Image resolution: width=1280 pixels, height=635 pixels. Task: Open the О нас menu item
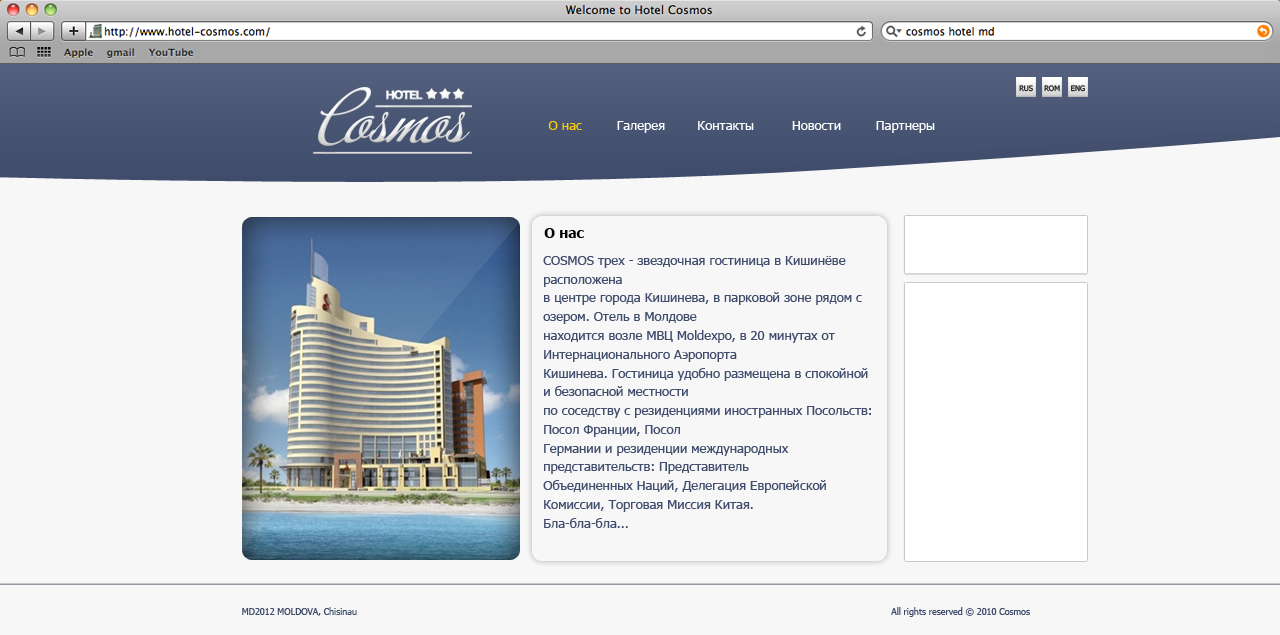(565, 126)
